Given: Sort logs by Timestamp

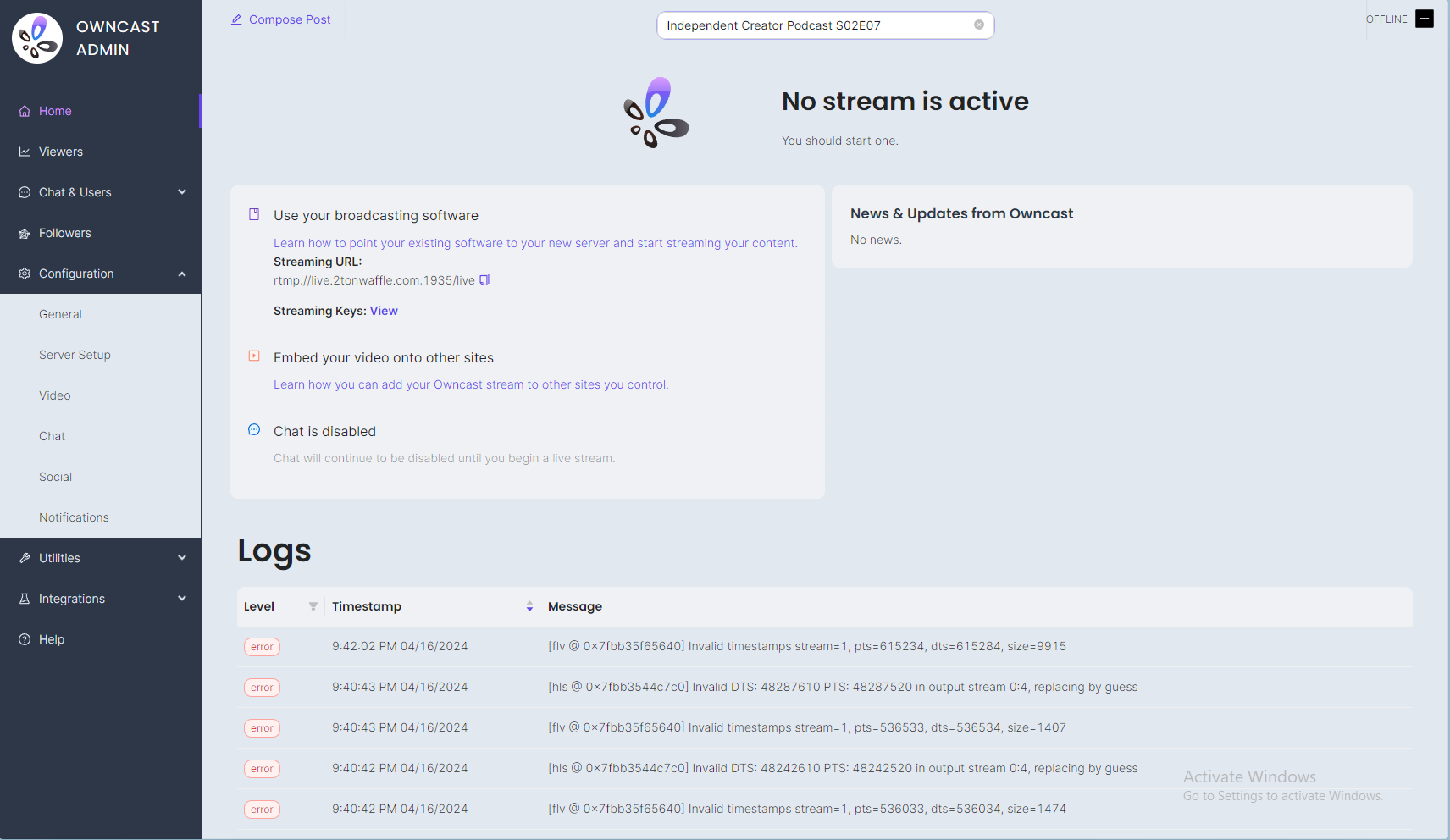Looking at the screenshot, I should 529,606.
